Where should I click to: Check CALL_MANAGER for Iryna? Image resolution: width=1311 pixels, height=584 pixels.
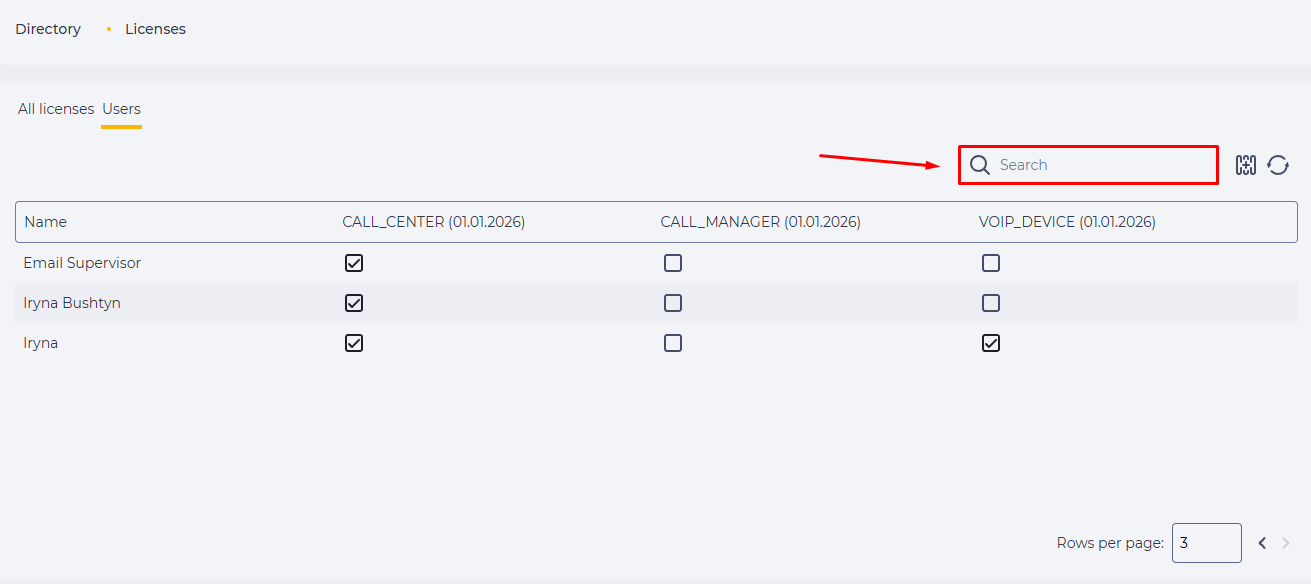673,343
